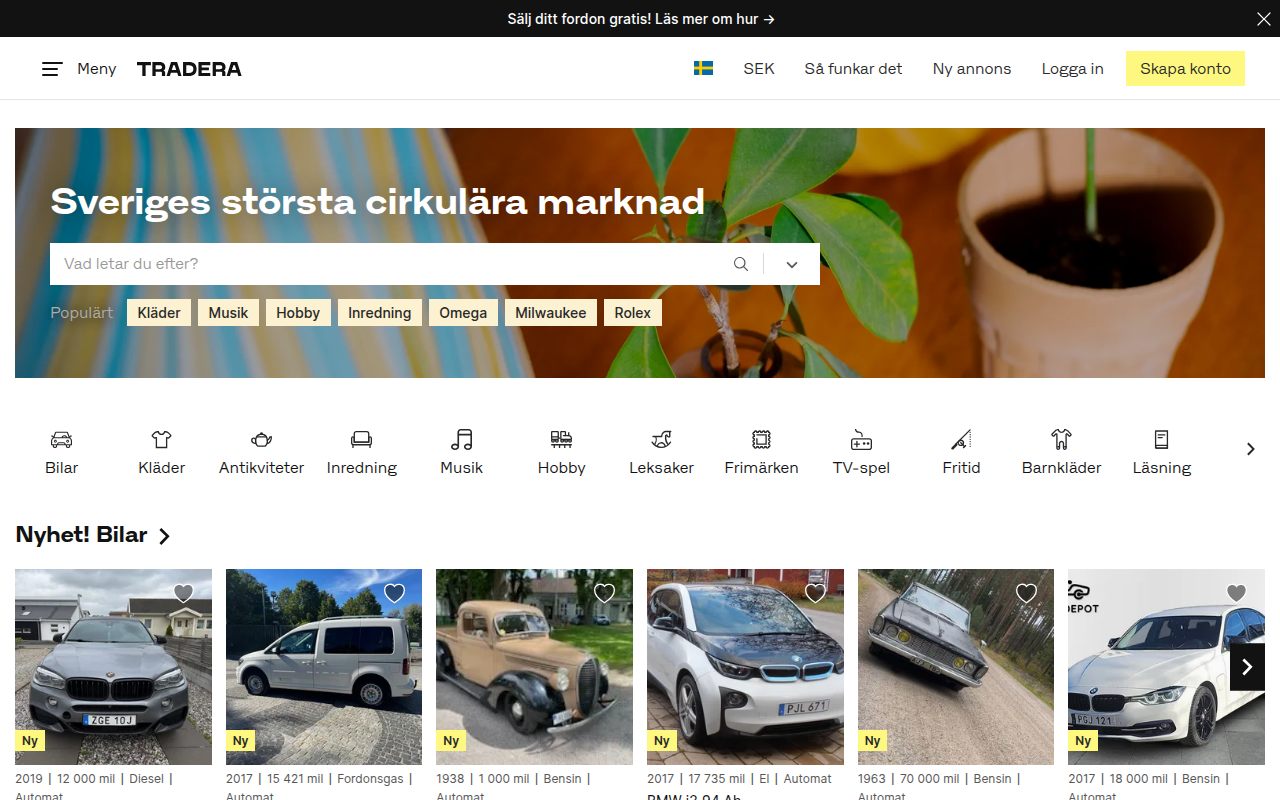The width and height of the screenshot is (1280, 800).
Task: Select Logga in
Action: 1073,69
